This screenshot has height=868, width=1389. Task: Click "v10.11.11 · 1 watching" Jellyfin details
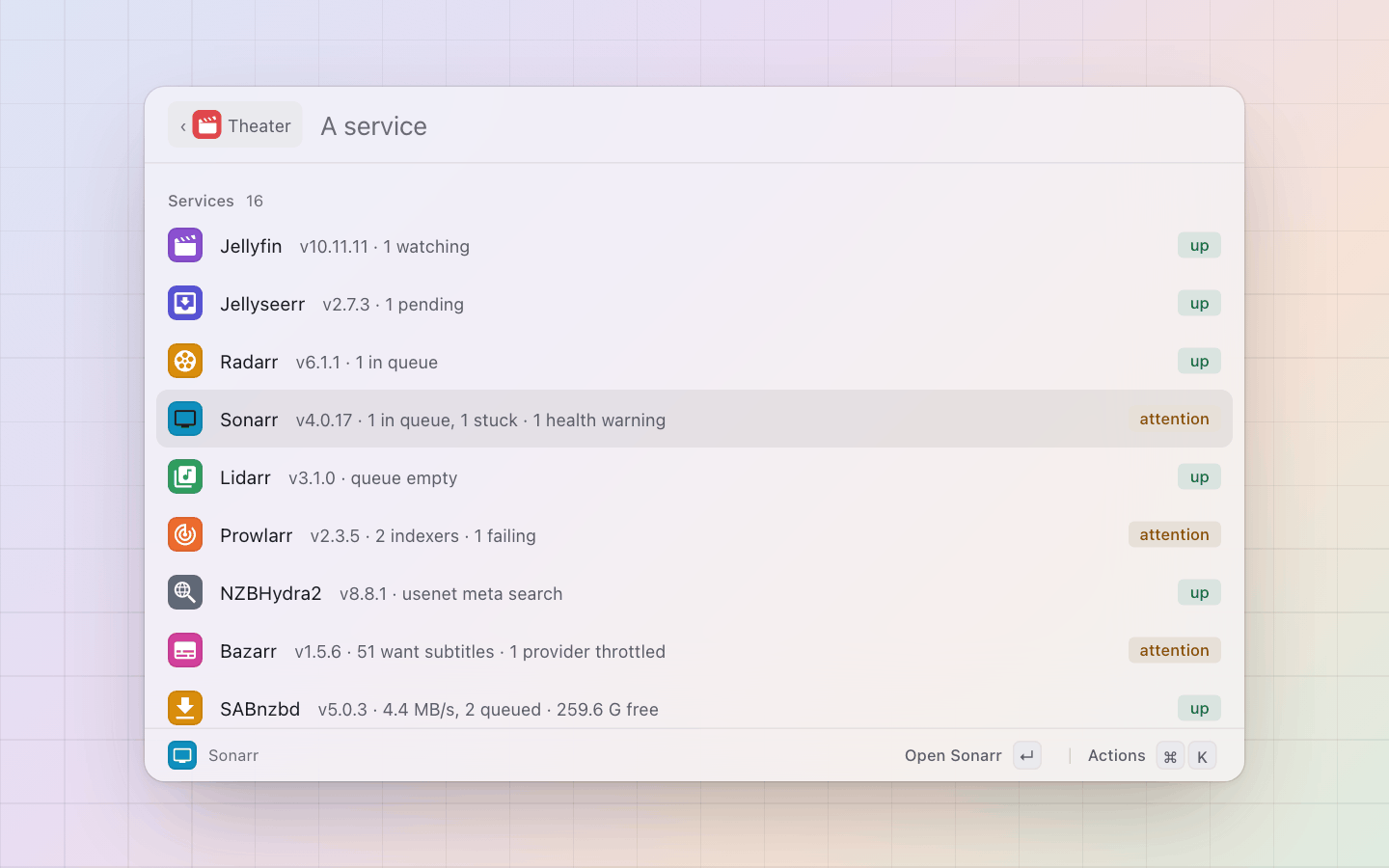click(x=385, y=247)
